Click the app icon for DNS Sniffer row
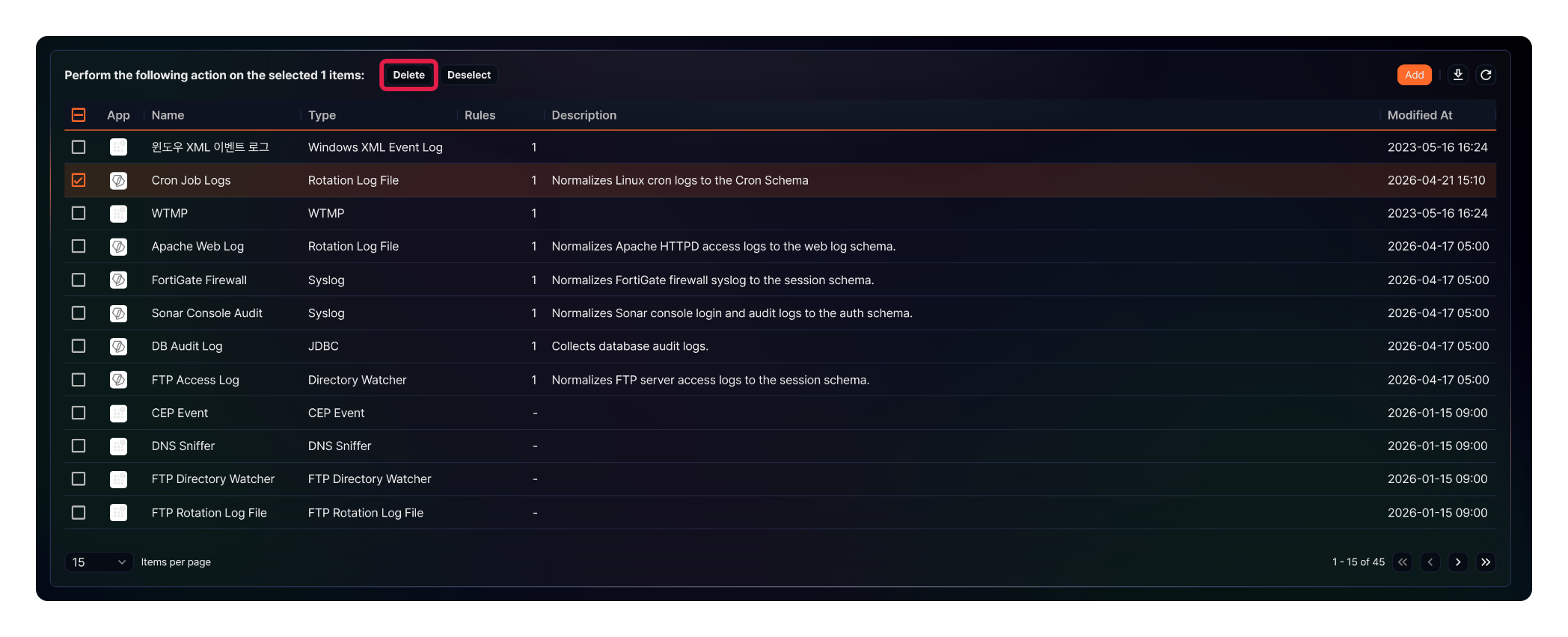This screenshot has height=637, width=1568. tap(118, 446)
